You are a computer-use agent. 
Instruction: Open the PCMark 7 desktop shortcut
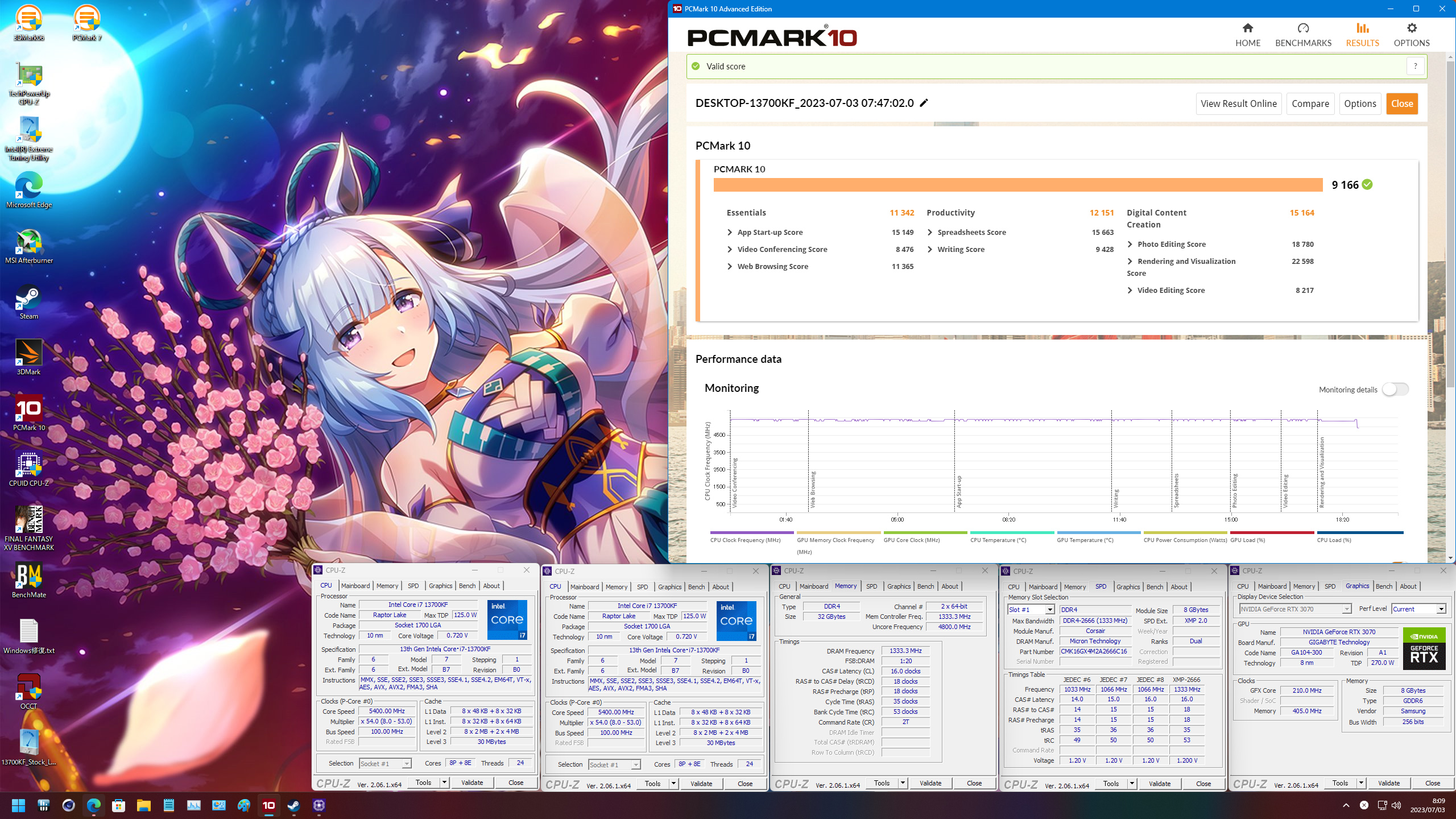(x=86, y=23)
